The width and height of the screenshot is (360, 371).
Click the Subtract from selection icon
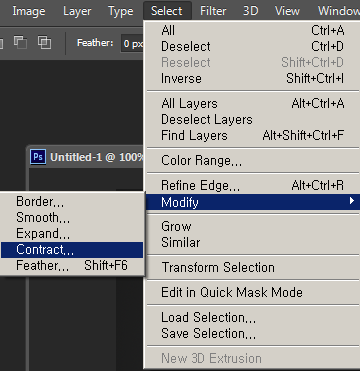click(x=20, y=43)
